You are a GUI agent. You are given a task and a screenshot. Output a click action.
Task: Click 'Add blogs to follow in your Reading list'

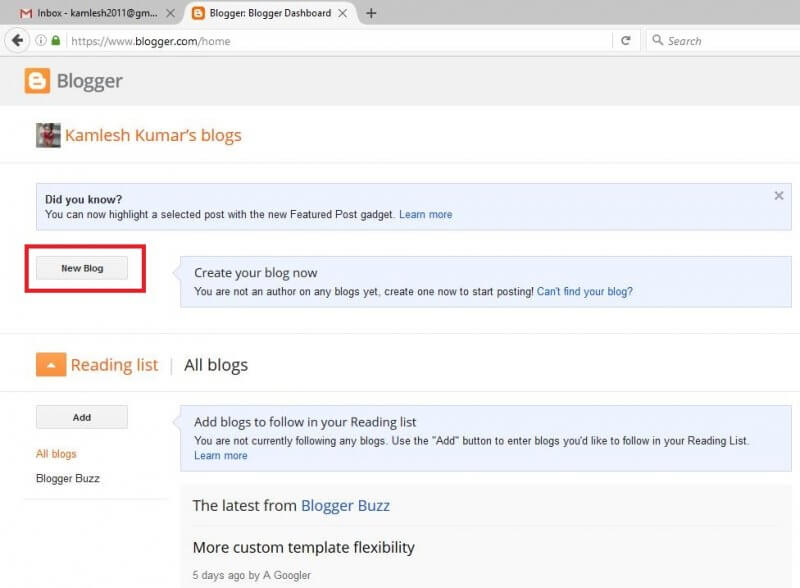coord(305,422)
